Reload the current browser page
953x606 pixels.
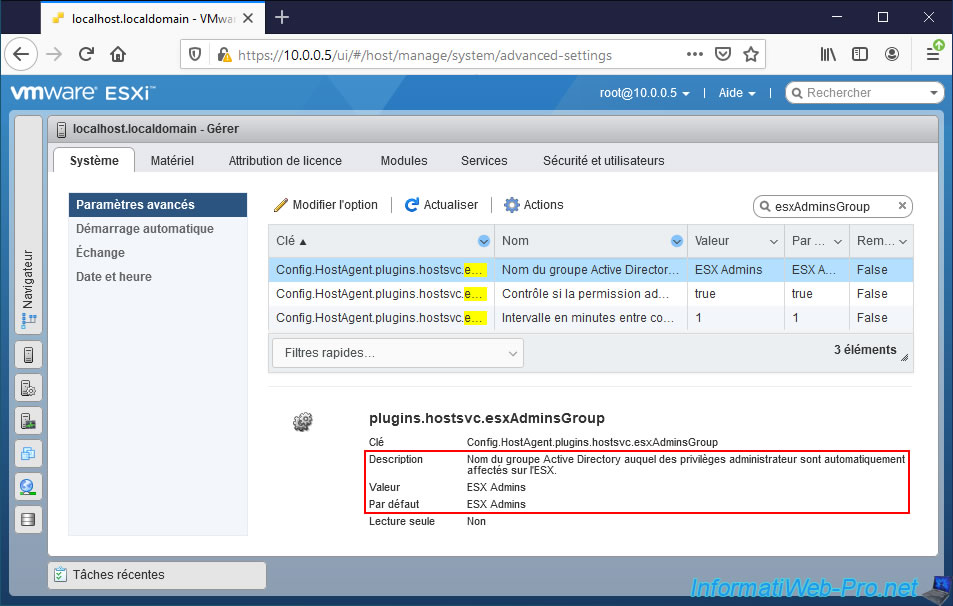click(86, 55)
